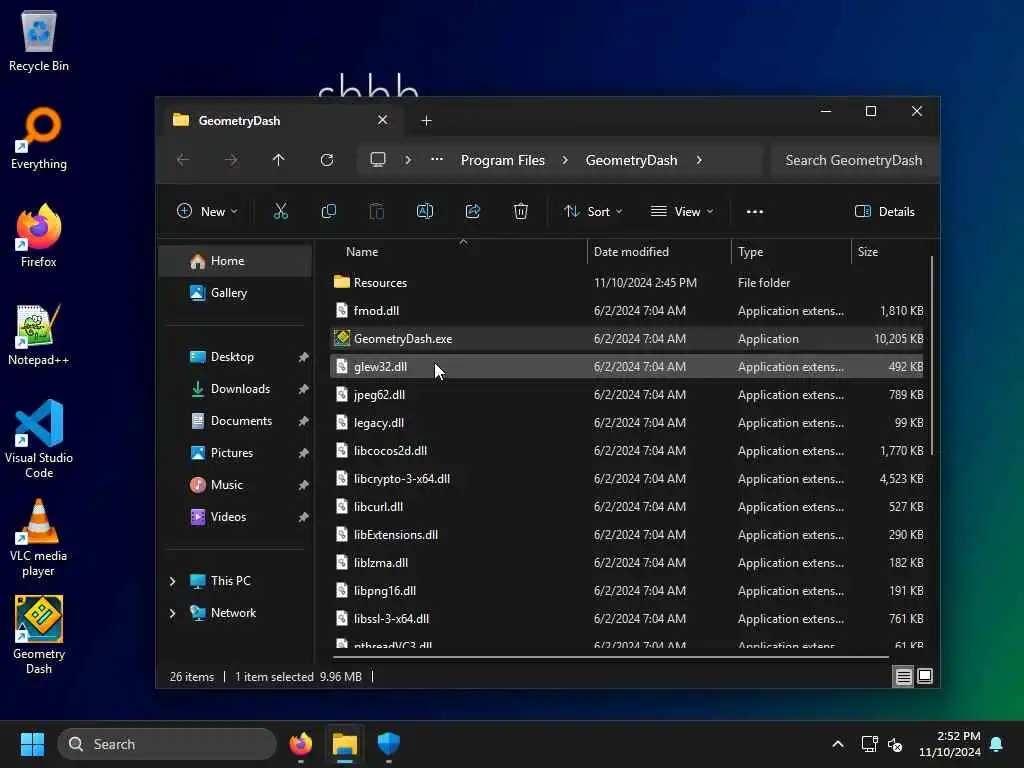
Task: Click File Explorer icon in taskbar
Action: pos(345,744)
